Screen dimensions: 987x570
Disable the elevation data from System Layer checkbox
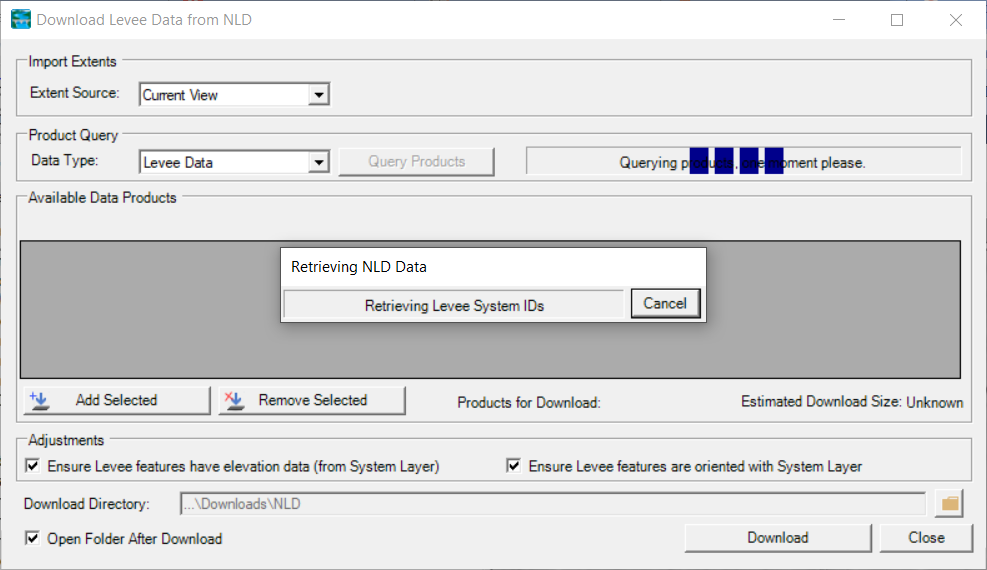click(33, 466)
